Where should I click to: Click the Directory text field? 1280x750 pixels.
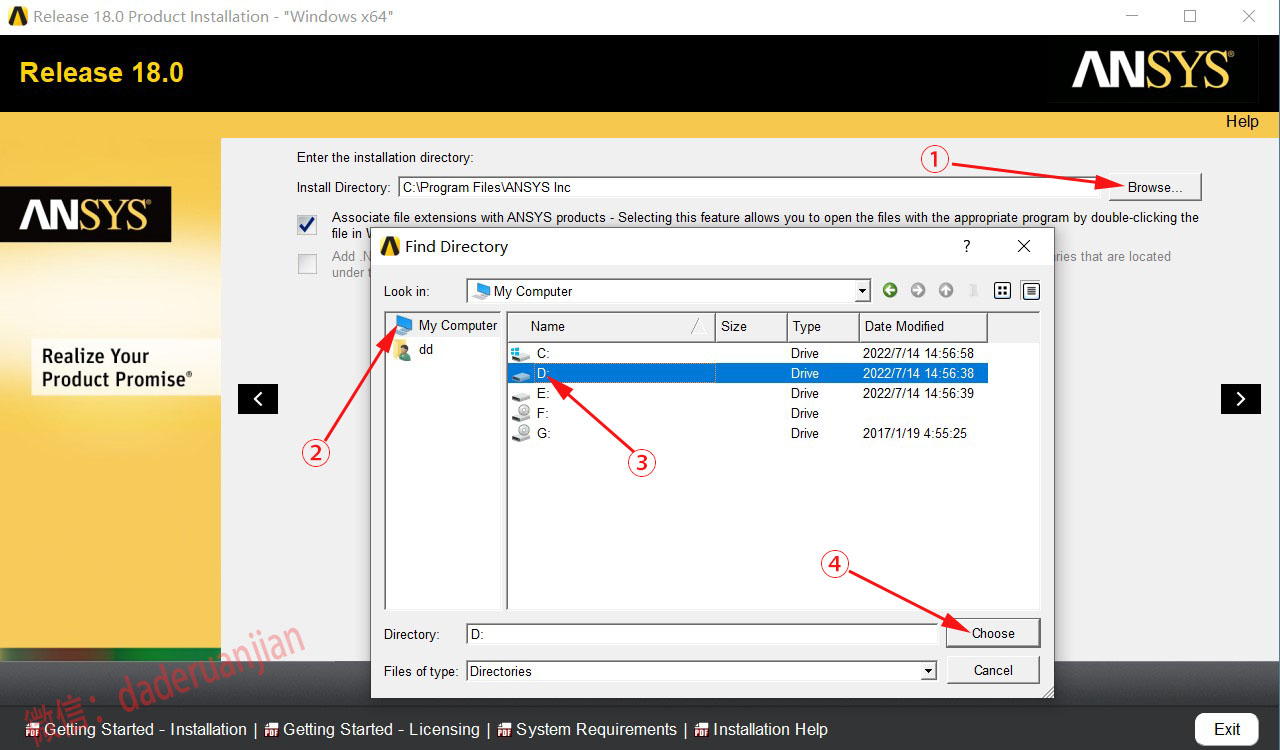702,634
